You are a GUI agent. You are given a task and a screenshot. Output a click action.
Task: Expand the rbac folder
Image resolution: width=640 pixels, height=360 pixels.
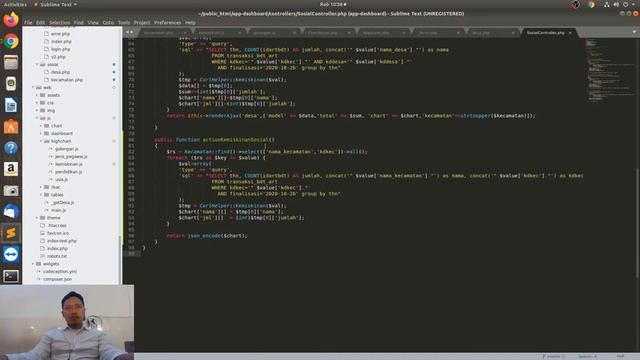[41, 187]
